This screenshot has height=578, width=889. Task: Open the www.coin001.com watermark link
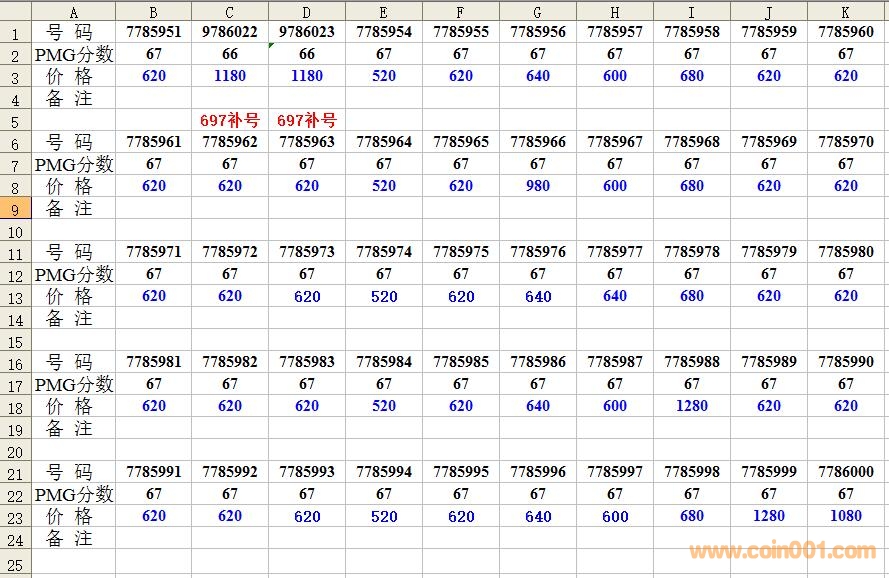point(782,551)
